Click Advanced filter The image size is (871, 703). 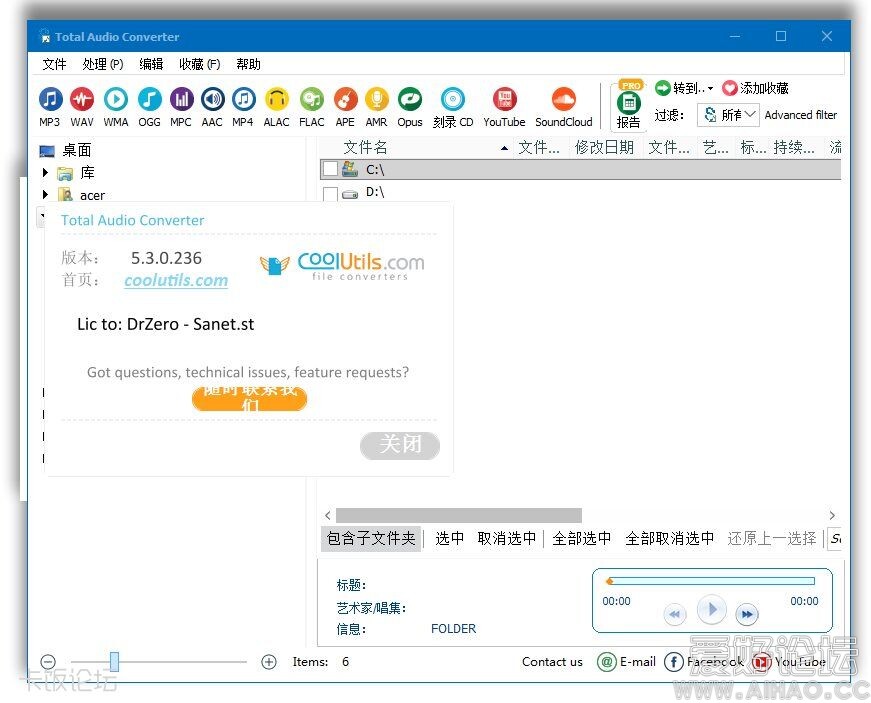click(x=800, y=115)
